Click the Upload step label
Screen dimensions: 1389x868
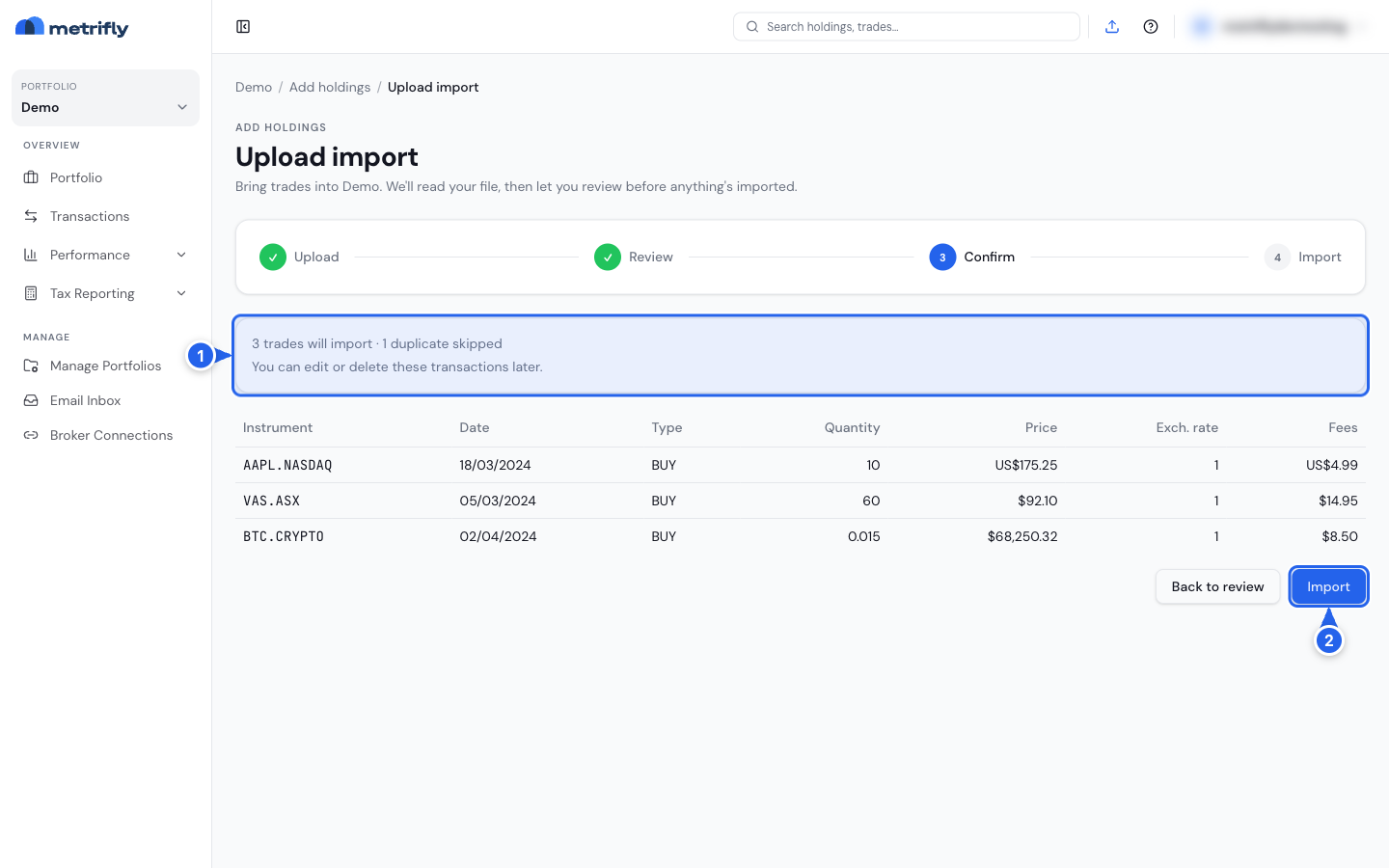point(316,258)
